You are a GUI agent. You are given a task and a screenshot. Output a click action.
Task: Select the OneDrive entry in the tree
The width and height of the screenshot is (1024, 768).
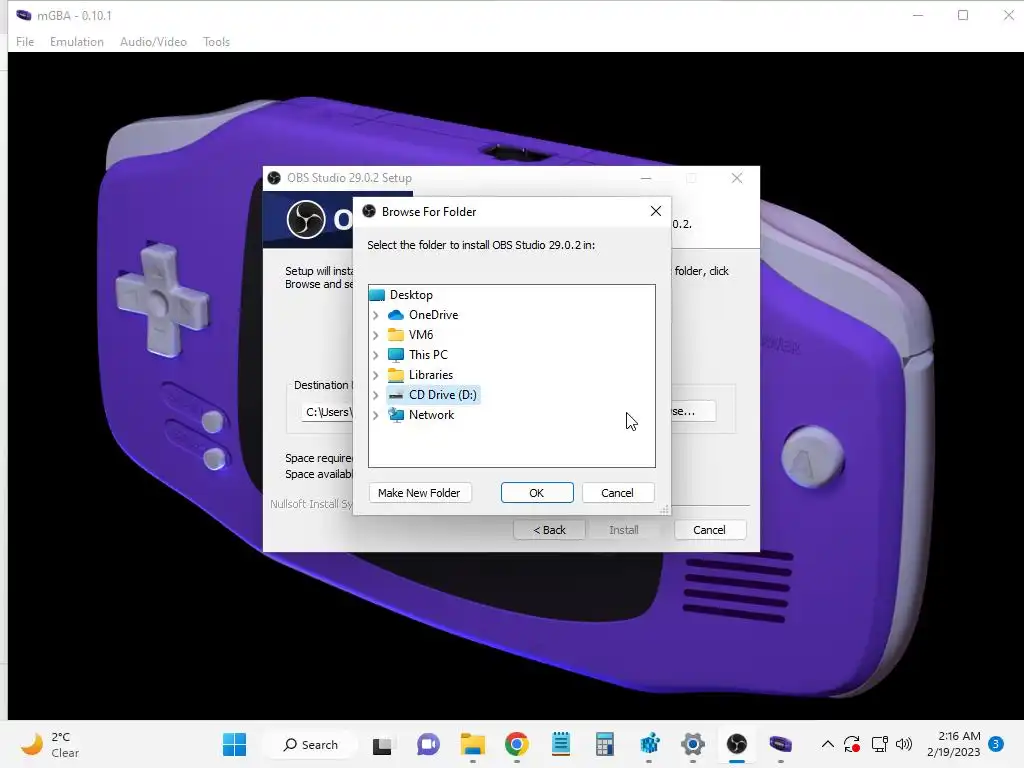pos(434,315)
